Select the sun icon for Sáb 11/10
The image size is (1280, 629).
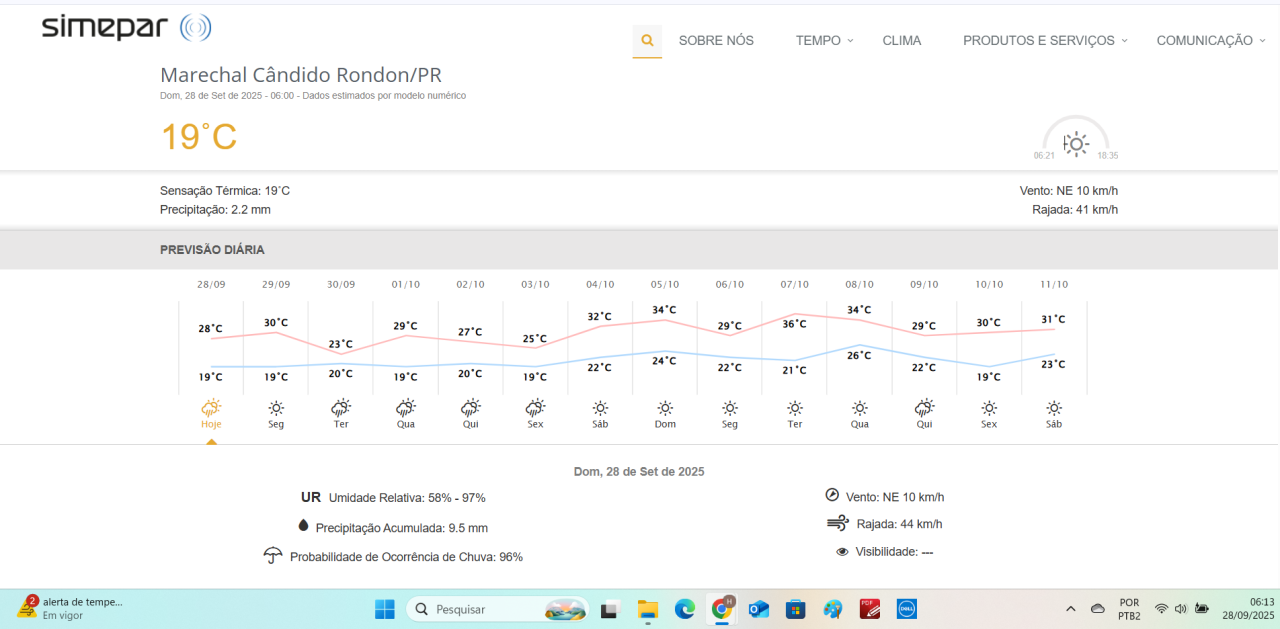coord(1054,408)
